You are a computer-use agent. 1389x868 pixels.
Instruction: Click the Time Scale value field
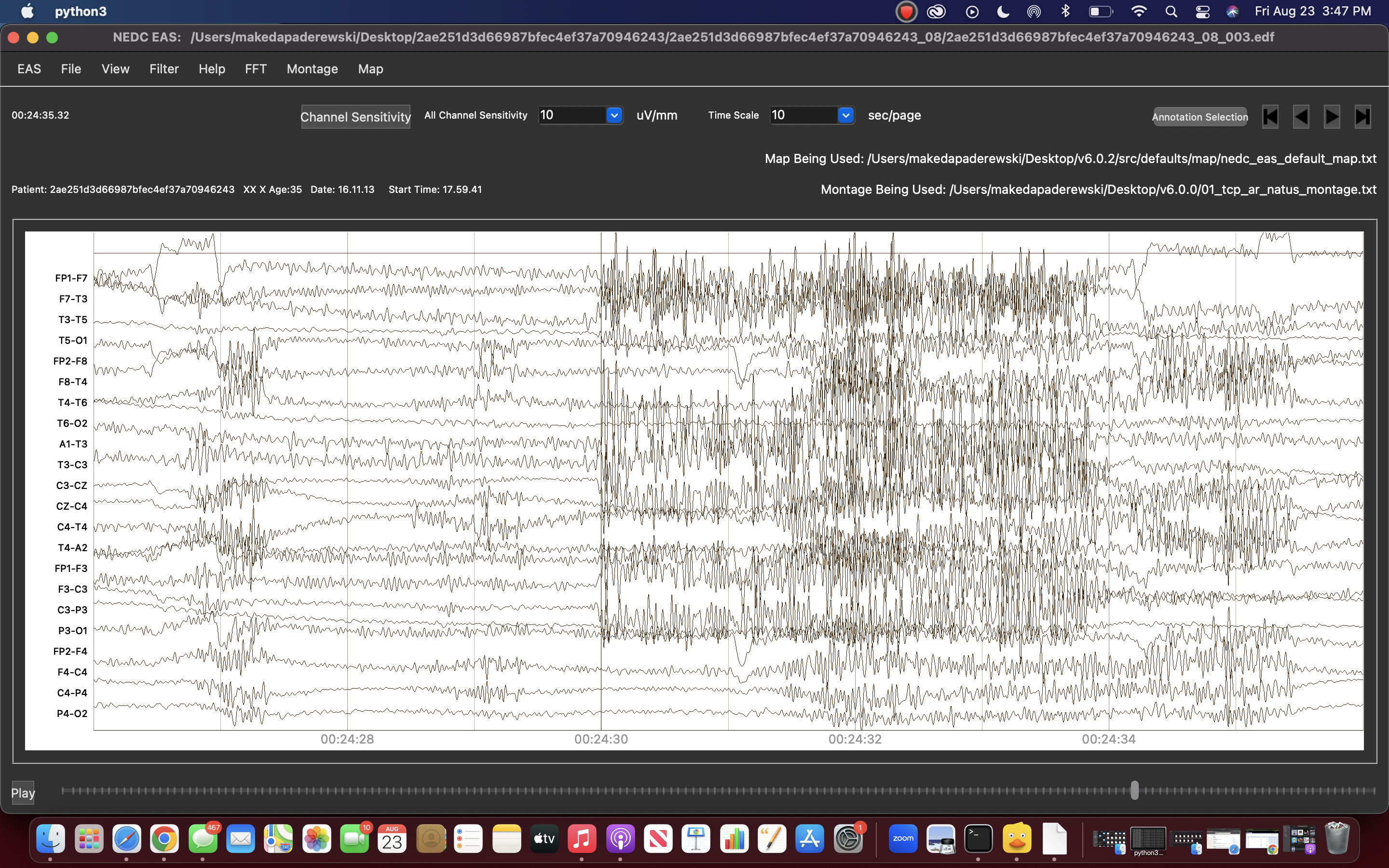coord(803,115)
